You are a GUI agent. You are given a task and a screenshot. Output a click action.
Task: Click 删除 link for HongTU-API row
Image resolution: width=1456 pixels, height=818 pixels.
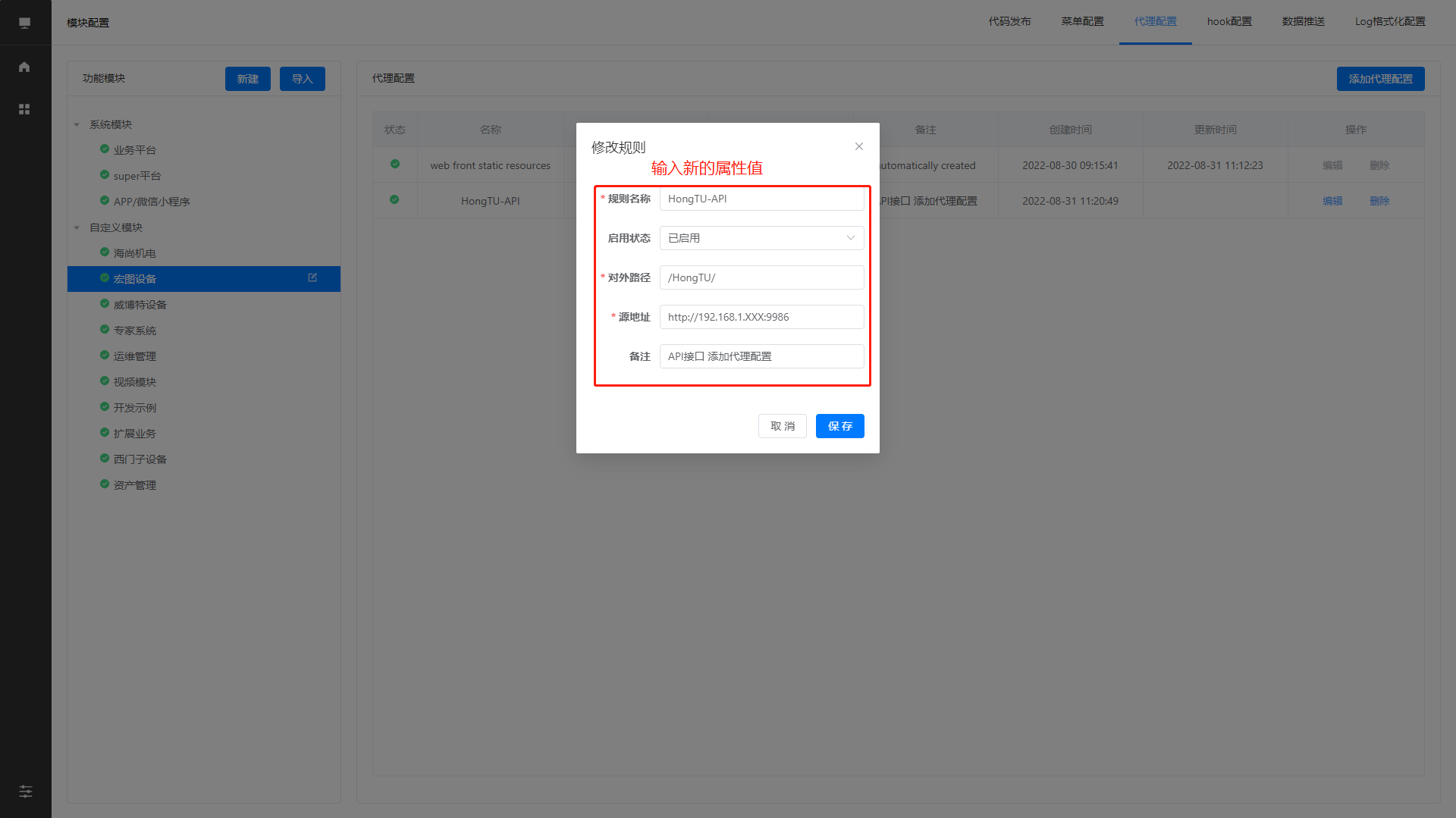click(x=1379, y=201)
